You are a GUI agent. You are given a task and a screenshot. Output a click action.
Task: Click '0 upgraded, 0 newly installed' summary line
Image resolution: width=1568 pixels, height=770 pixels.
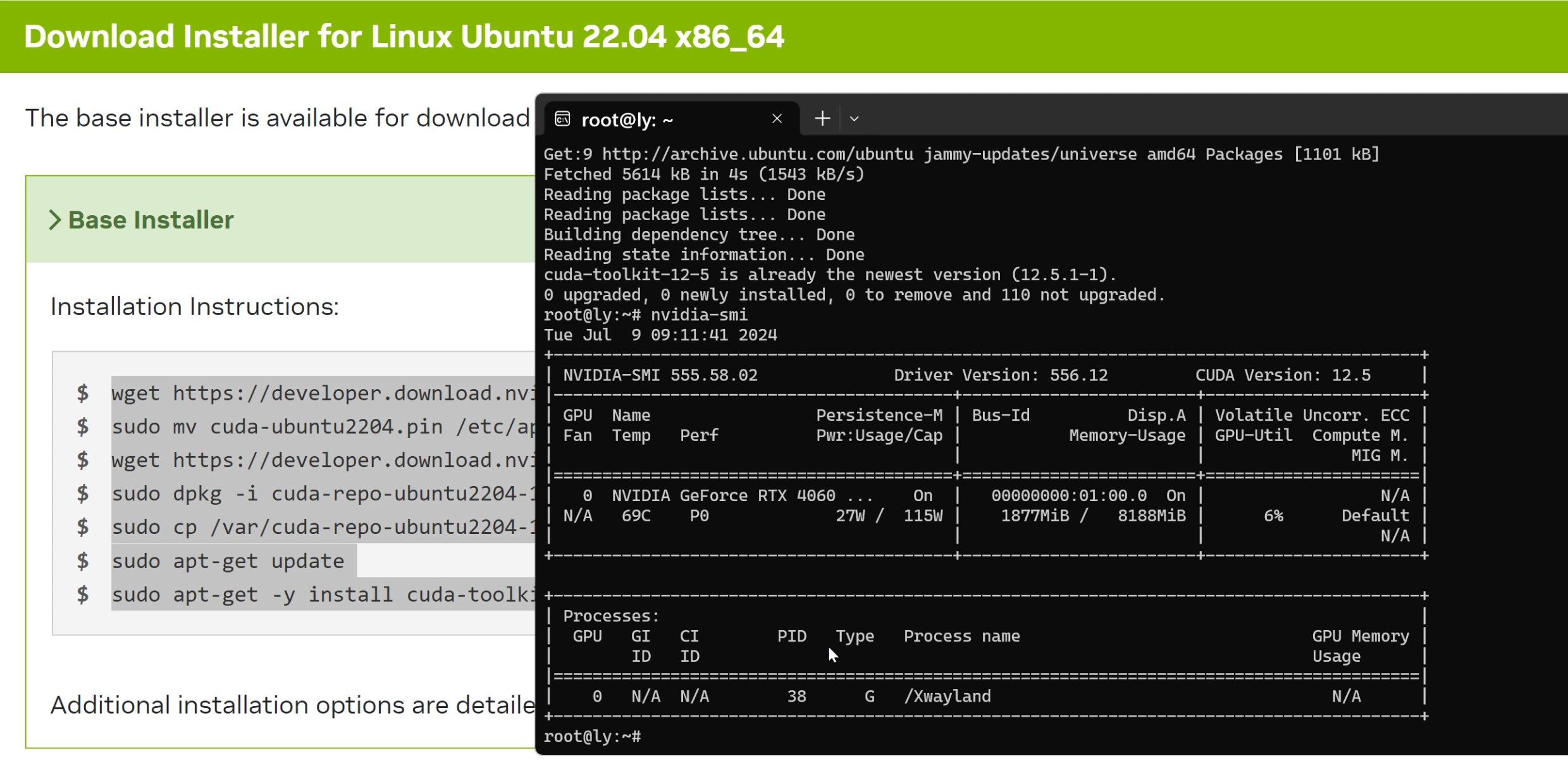pos(855,295)
